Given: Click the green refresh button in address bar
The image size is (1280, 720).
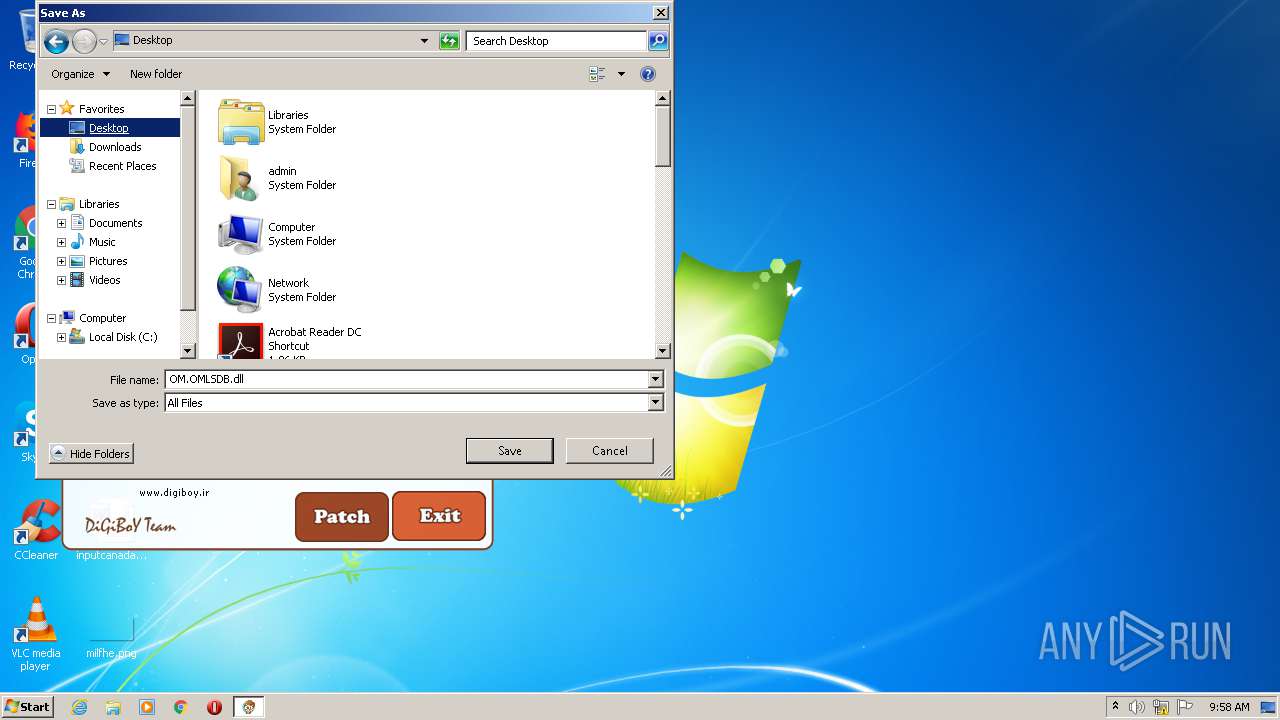Looking at the screenshot, I should pos(449,41).
